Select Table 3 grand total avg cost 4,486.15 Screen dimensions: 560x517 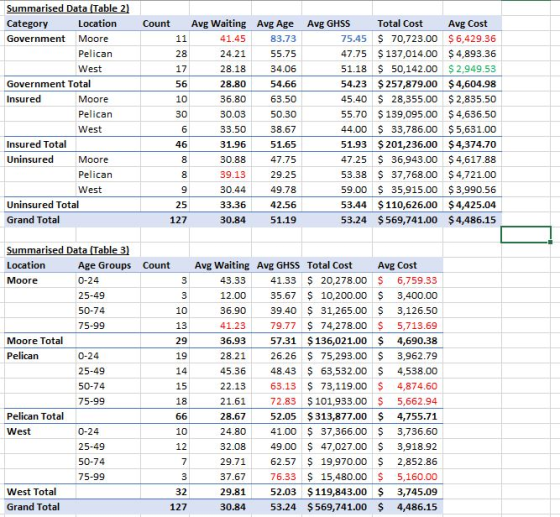[x=417, y=507]
